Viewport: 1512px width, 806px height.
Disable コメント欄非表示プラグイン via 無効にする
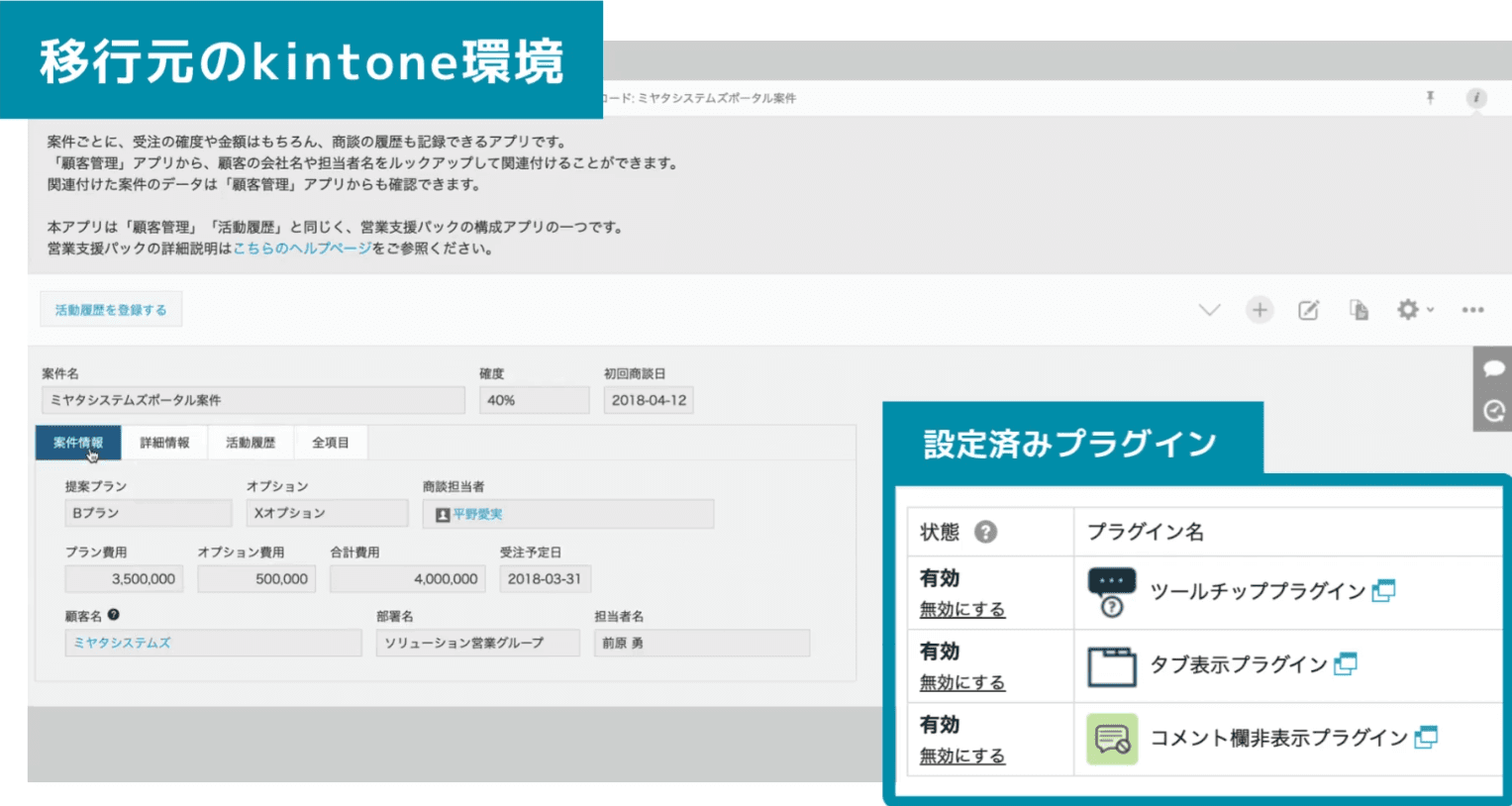coord(961,756)
